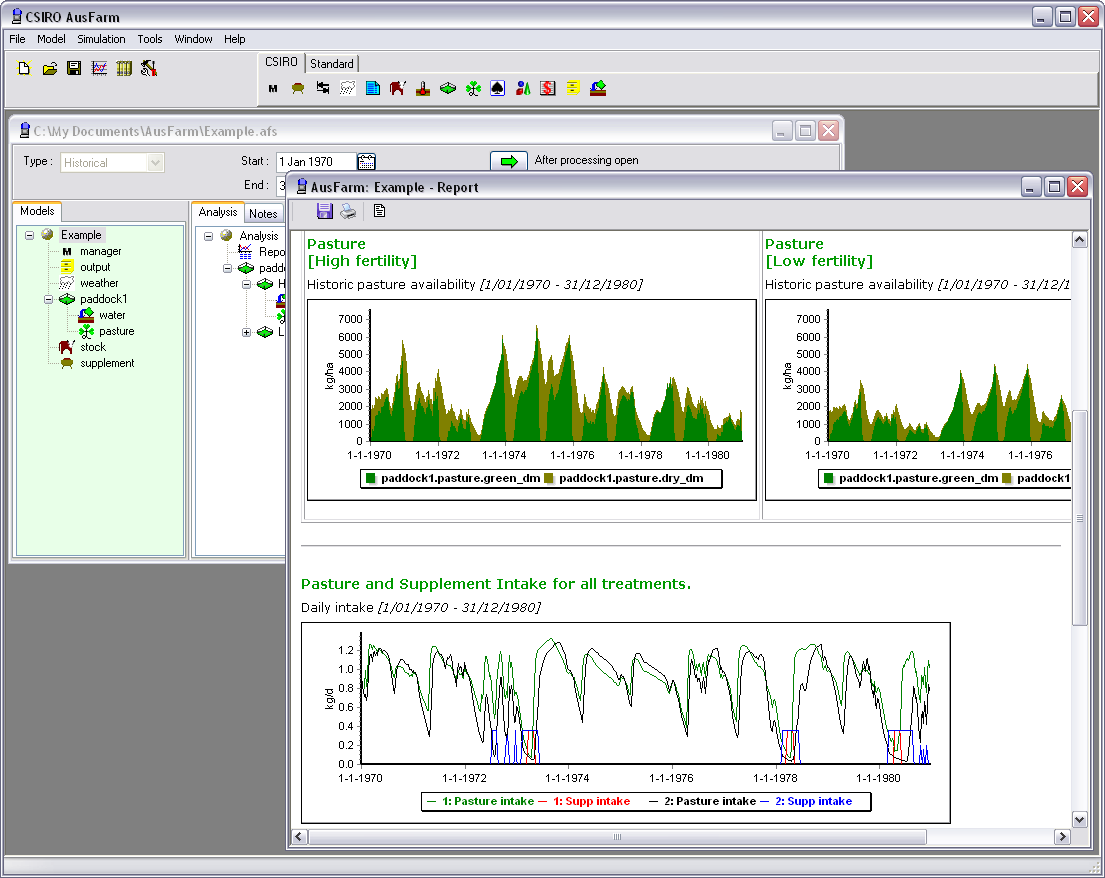Open the Start date calendar picker
The width and height of the screenshot is (1105, 878).
coord(366,161)
